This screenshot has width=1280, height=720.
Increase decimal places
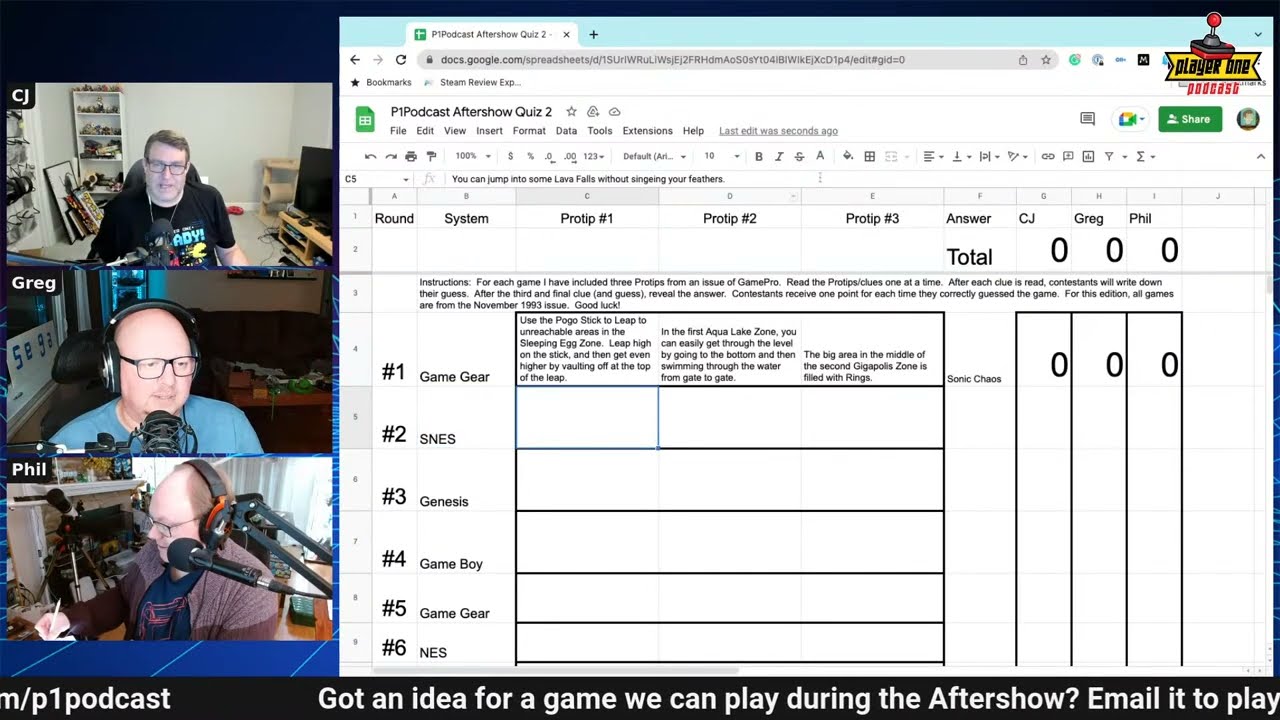click(570, 156)
